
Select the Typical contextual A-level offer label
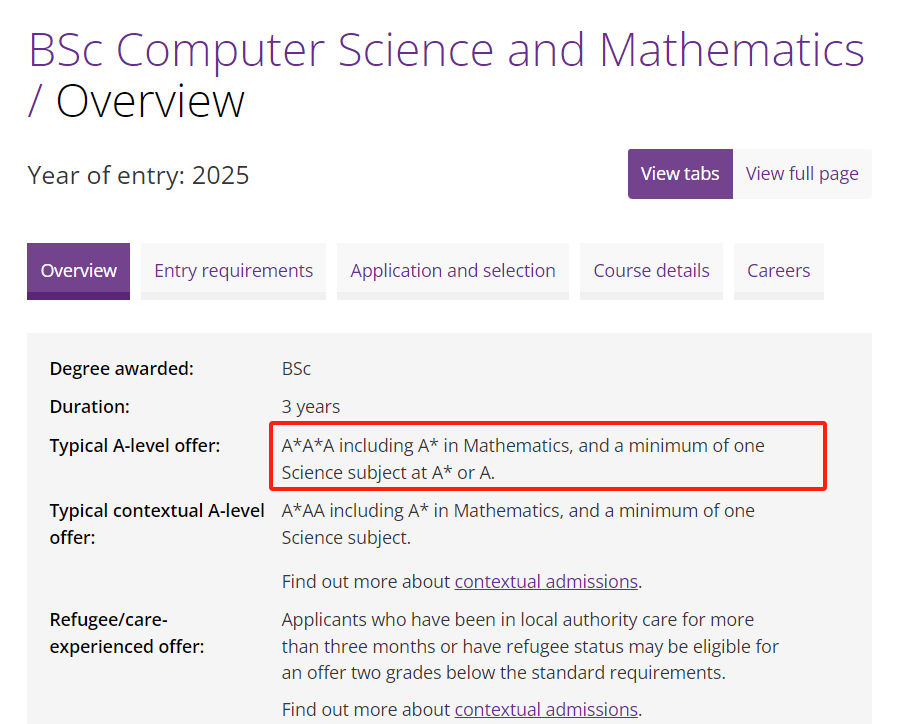(157, 524)
